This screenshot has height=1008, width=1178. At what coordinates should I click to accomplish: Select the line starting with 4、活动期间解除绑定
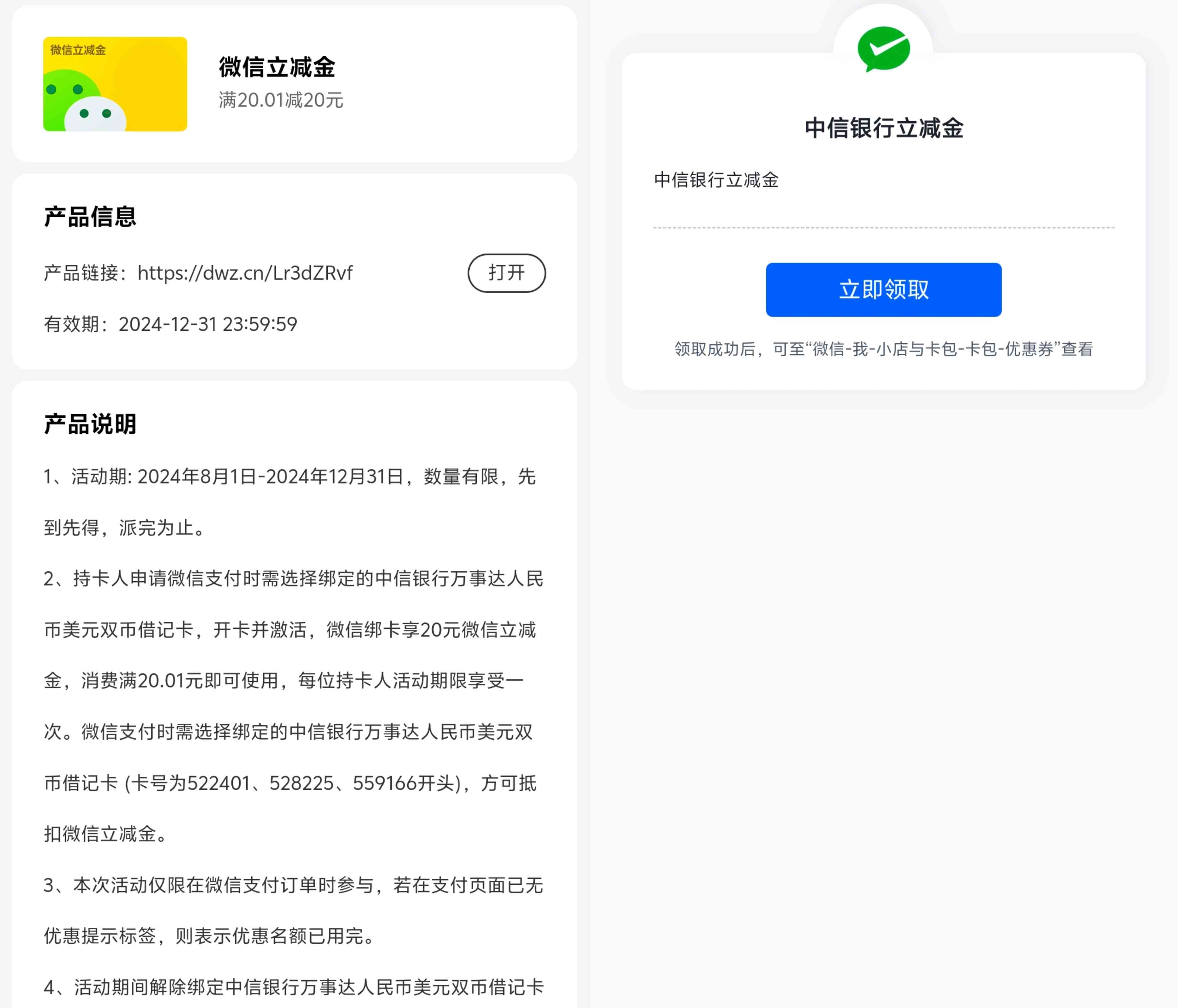pyautogui.click(x=294, y=987)
